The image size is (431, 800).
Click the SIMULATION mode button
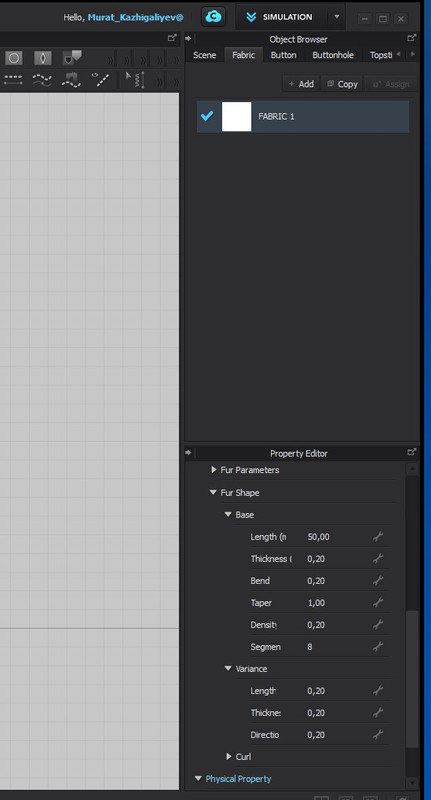pyautogui.click(x=282, y=17)
